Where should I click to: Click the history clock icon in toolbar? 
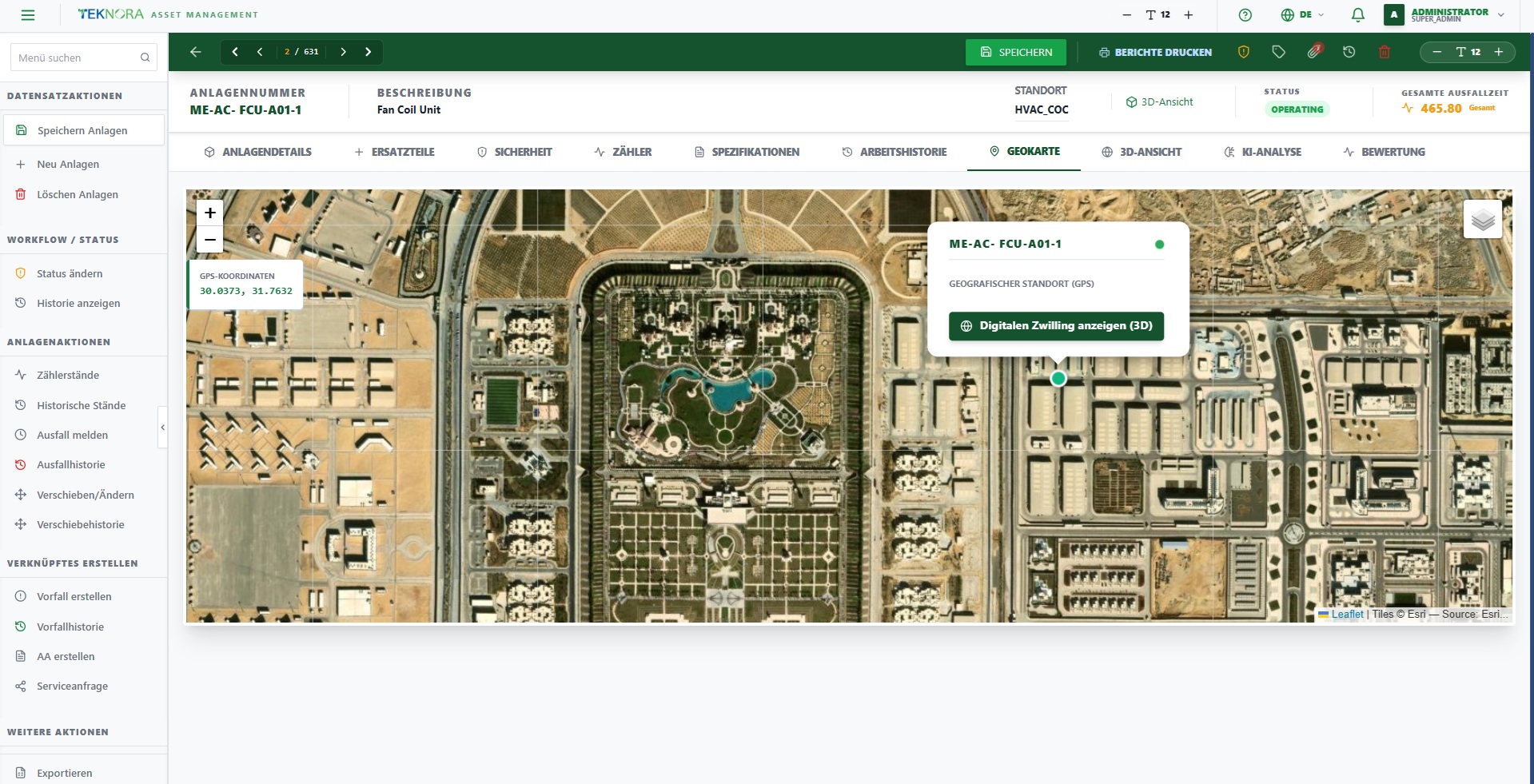[1349, 52]
